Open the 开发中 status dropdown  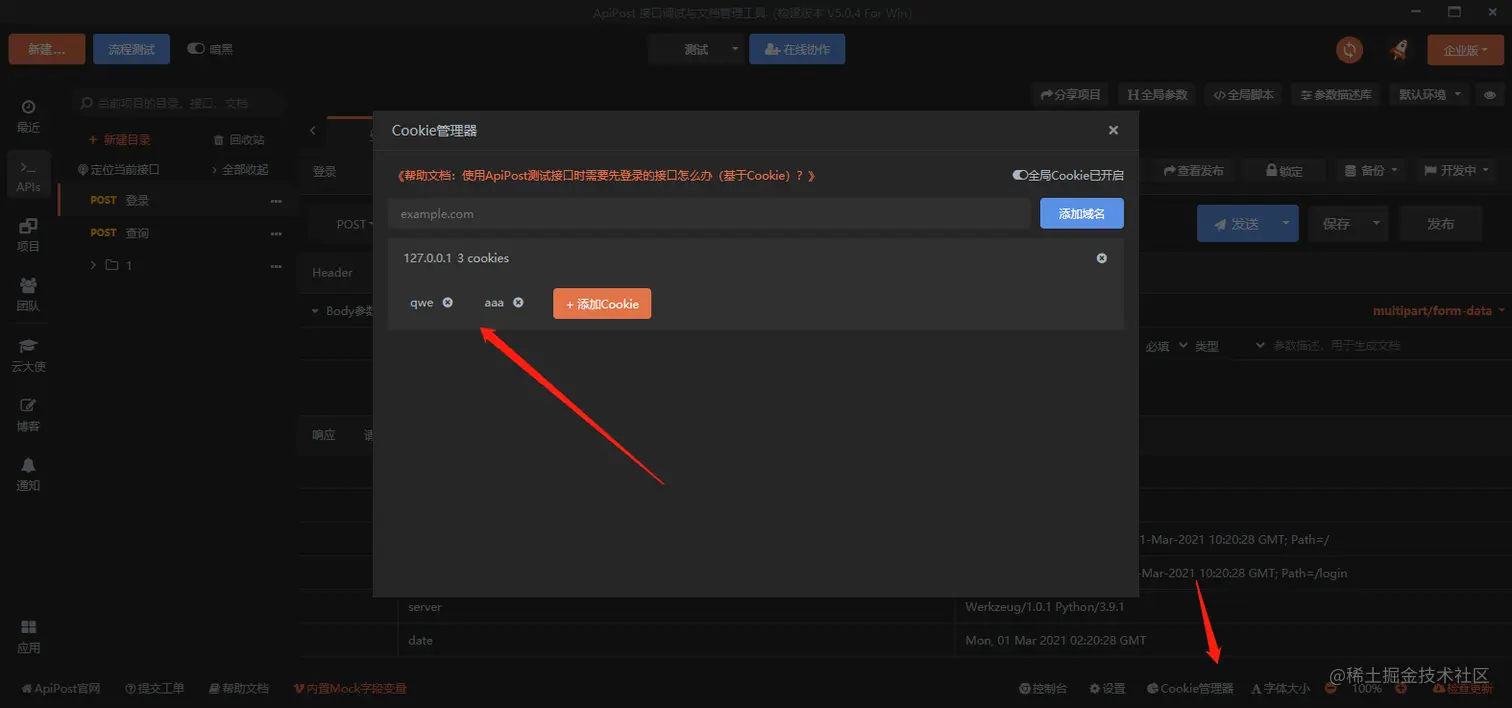[1455, 171]
